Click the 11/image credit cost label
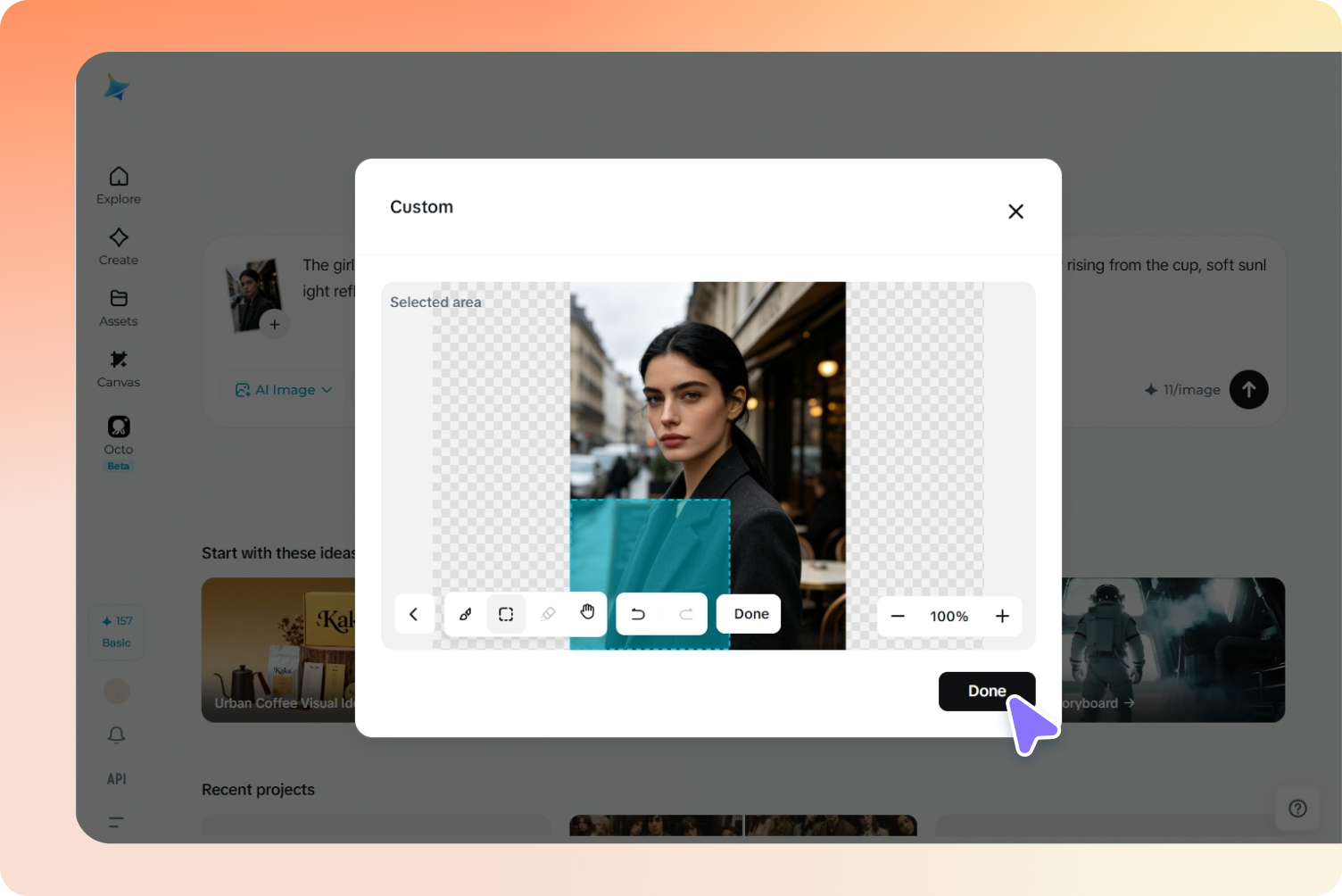1342x896 pixels. 1183,390
